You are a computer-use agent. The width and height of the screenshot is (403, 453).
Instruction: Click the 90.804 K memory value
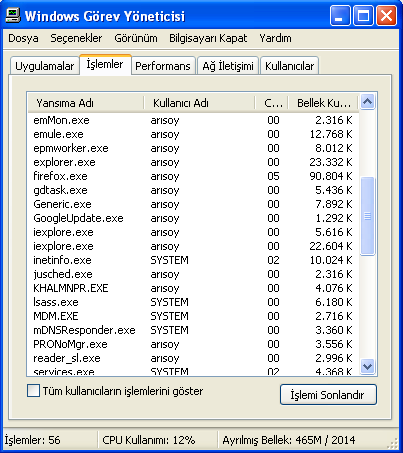331,176
